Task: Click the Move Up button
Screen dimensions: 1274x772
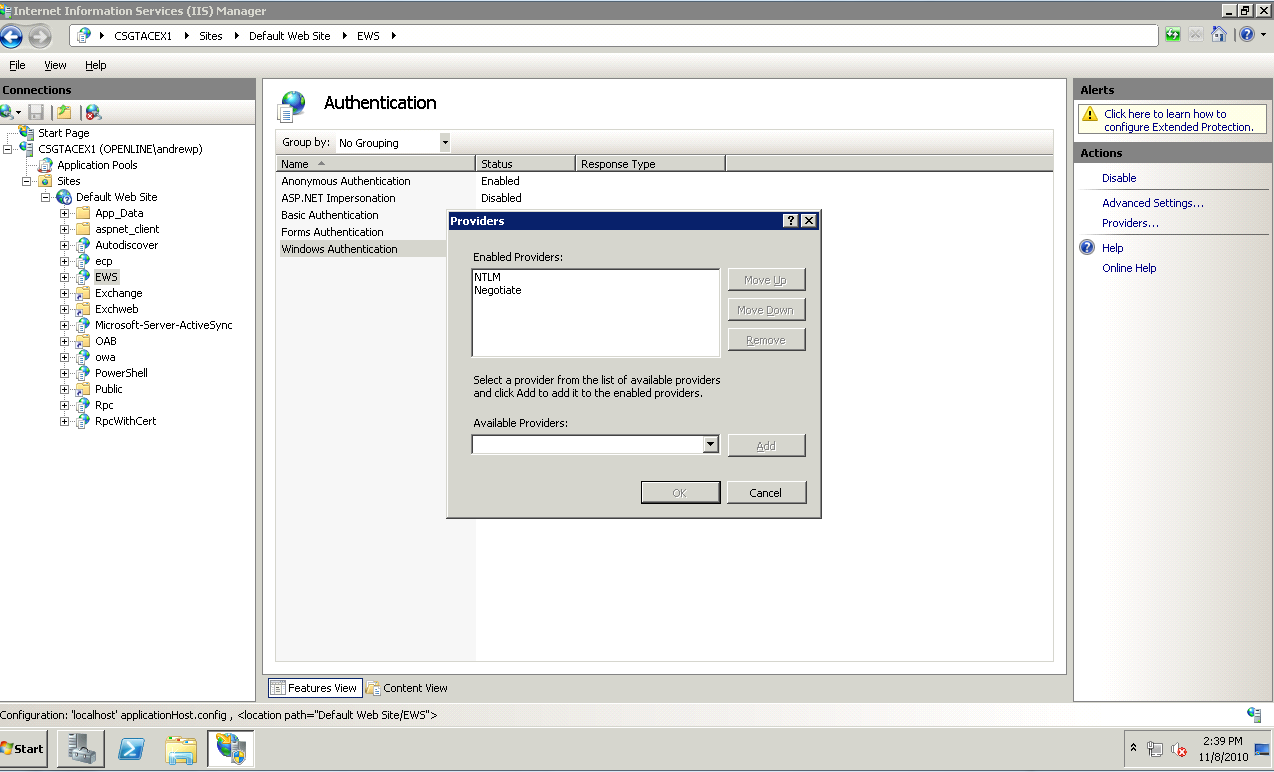Action: click(x=766, y=280)
